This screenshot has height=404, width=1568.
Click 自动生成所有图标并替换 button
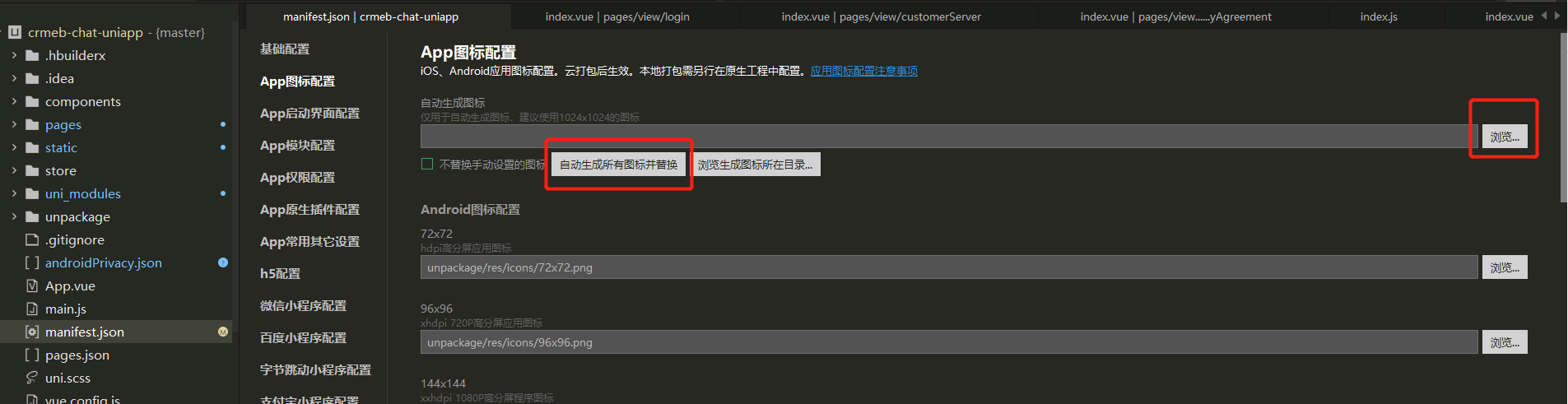pyautogui.click(x=618, y=165)
